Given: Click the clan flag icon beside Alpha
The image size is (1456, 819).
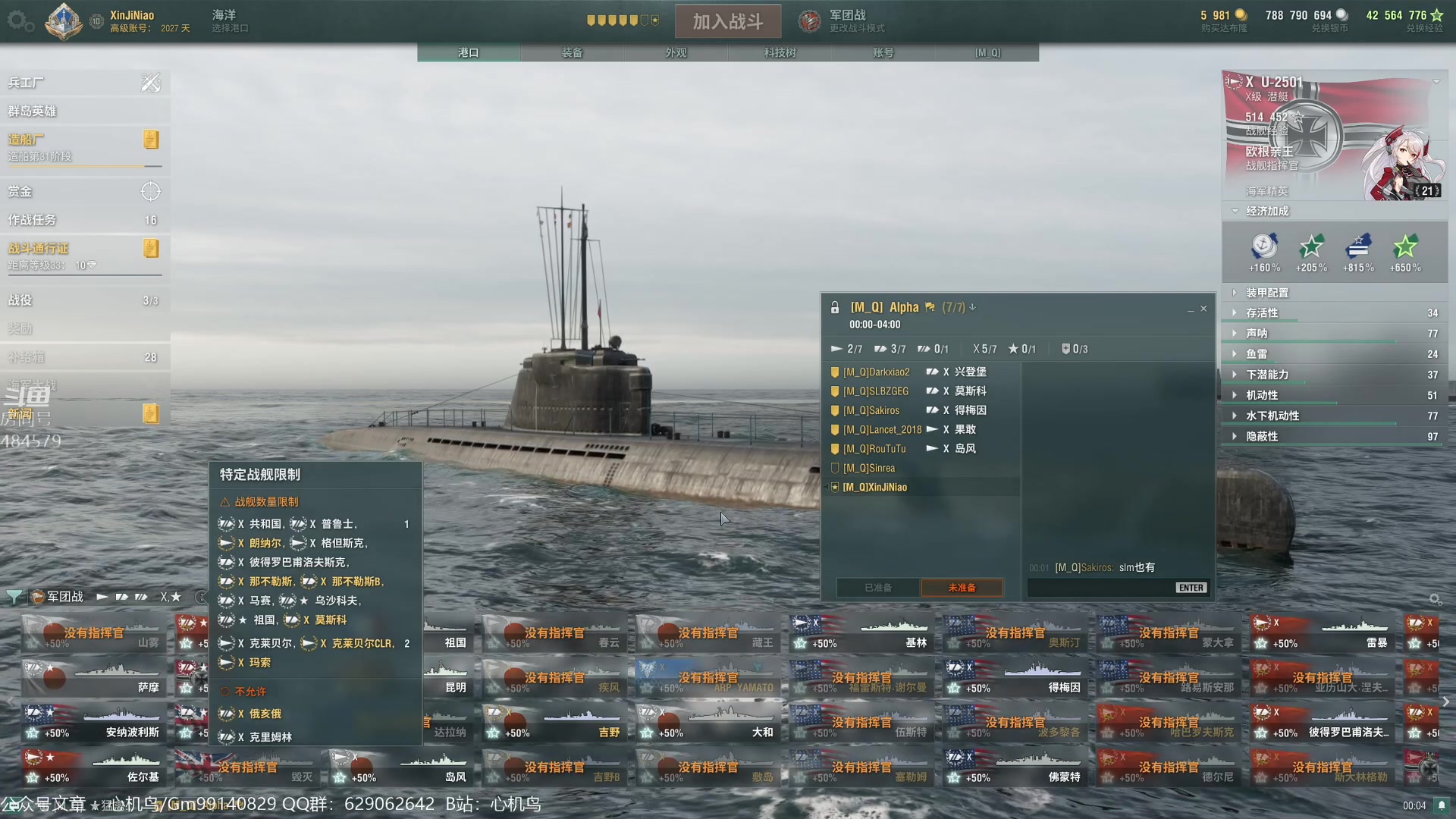Looking at the screenshot, I should pyautogui.click(x=930, y=307).
